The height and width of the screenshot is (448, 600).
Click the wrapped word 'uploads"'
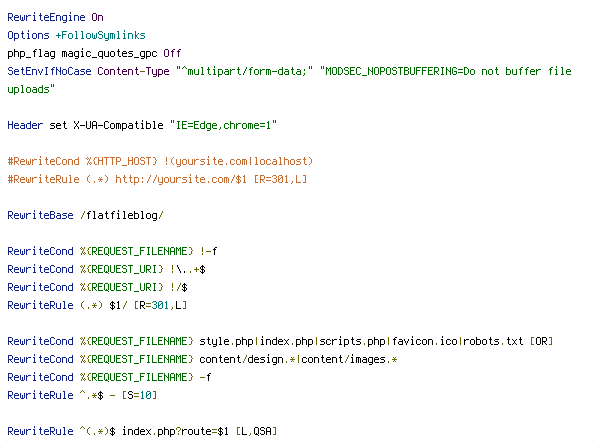point(31,89)
